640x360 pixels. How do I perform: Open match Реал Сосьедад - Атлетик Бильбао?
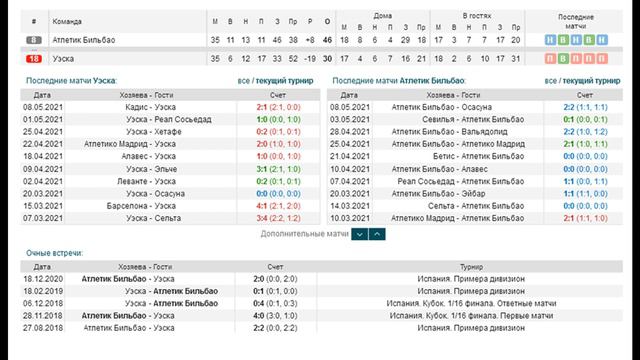coord(461,181)
